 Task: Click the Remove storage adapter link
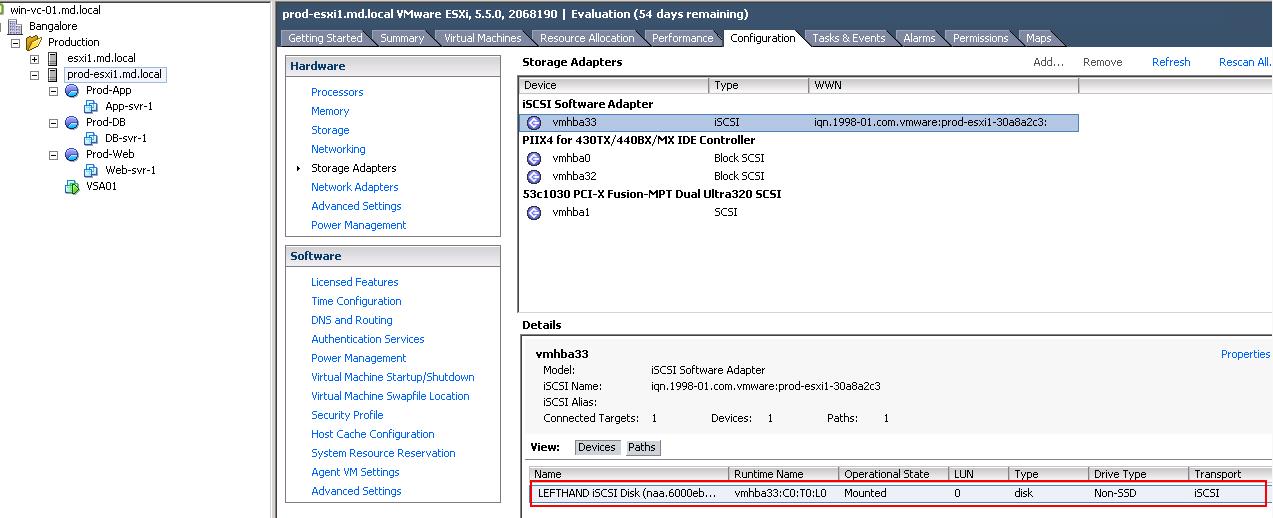1102,62
